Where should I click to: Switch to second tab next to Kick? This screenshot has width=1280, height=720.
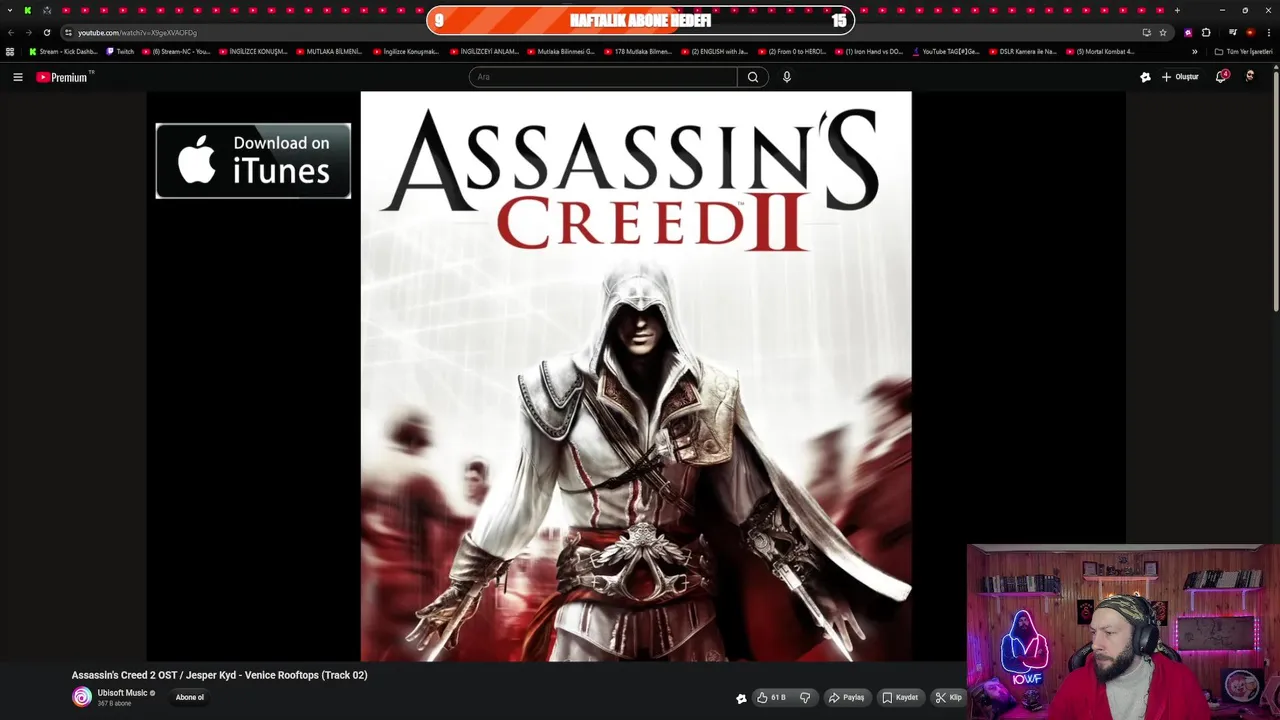pyautogui.click(x=47, y=10)
